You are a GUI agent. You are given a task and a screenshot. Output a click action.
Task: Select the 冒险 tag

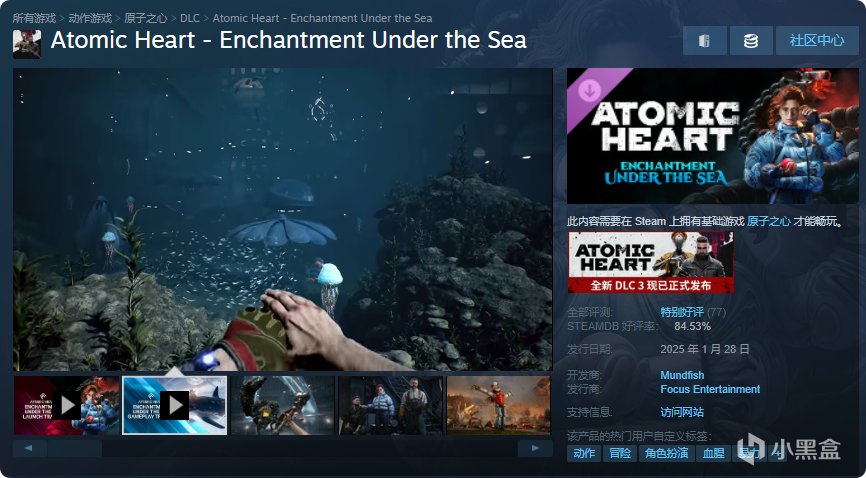point(620,454)
